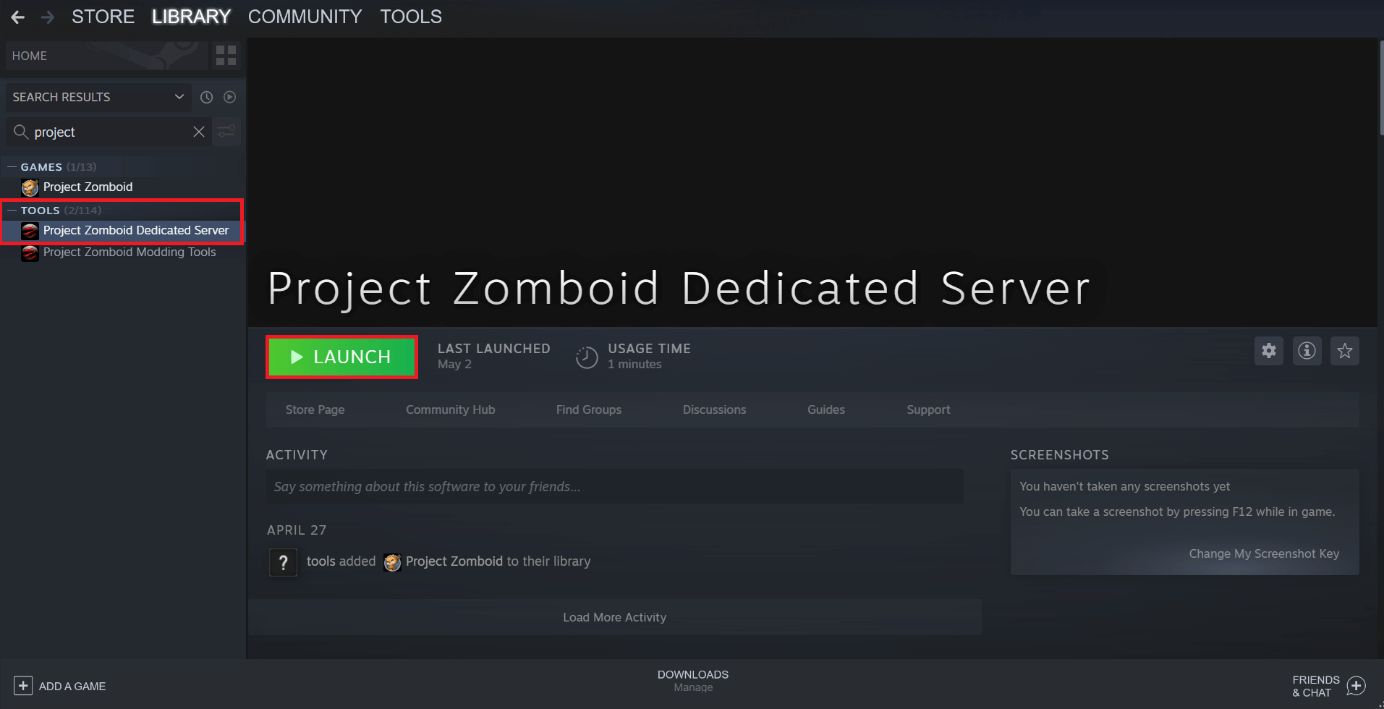Click the back navigation arrow
Screen dimensions: 1384x709
click(x=16, y=16)
